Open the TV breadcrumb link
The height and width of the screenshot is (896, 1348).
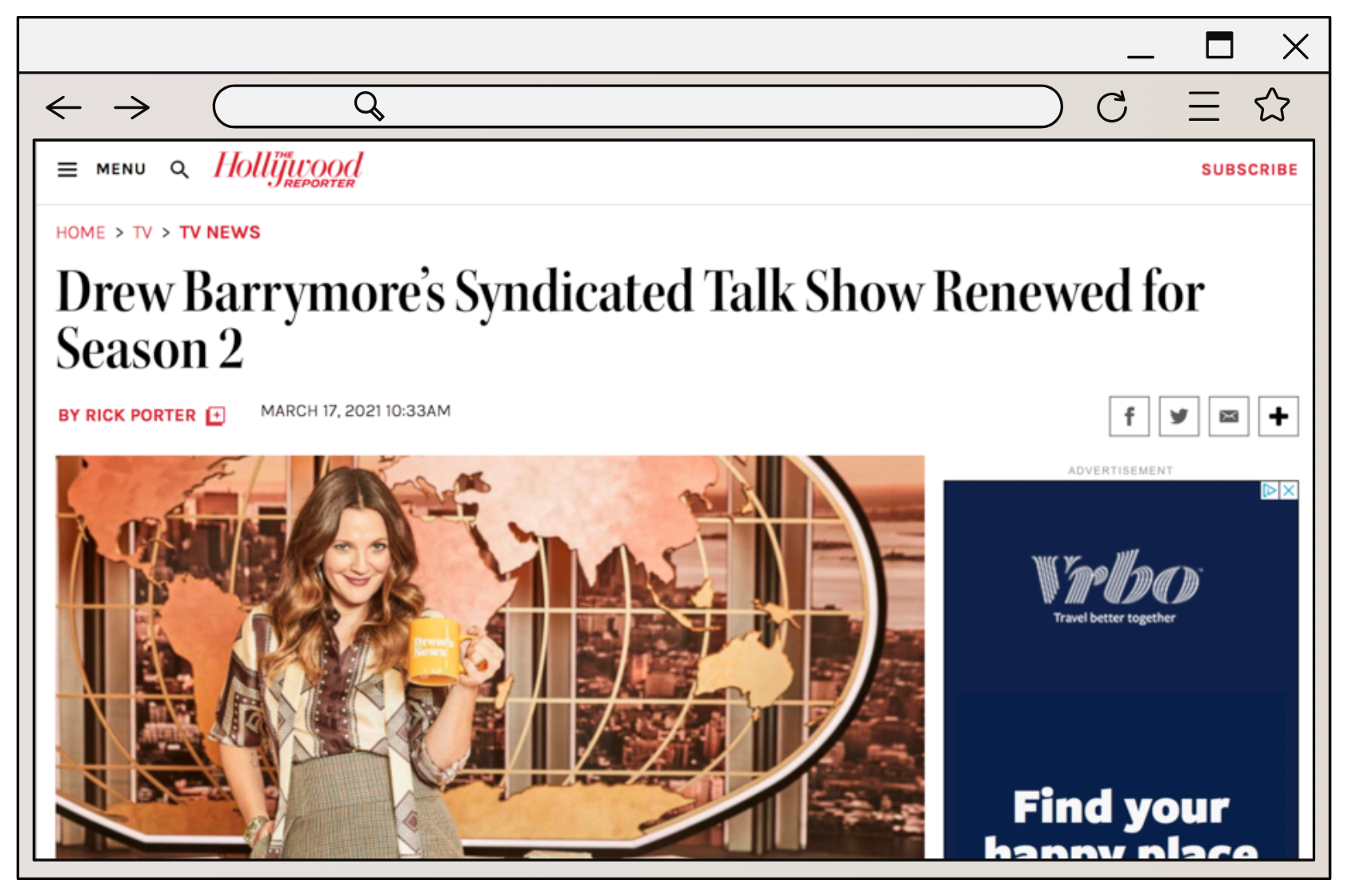tap(142, 233)
